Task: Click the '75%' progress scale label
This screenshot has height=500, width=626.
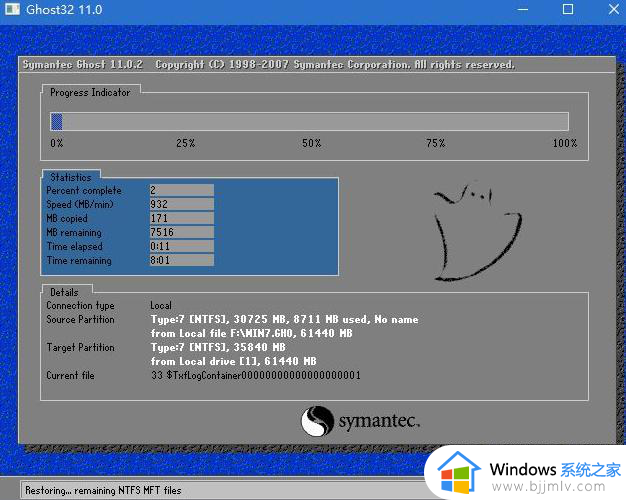Action: [436, 143]
